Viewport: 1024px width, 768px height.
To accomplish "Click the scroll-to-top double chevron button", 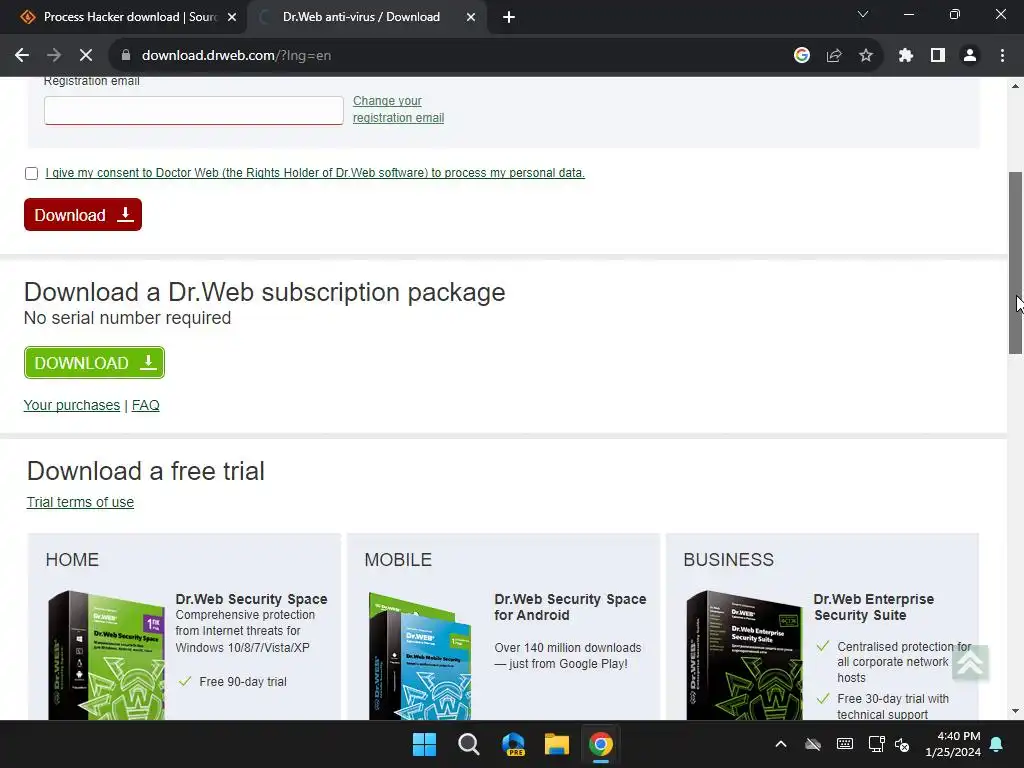I will pos(970,663).
